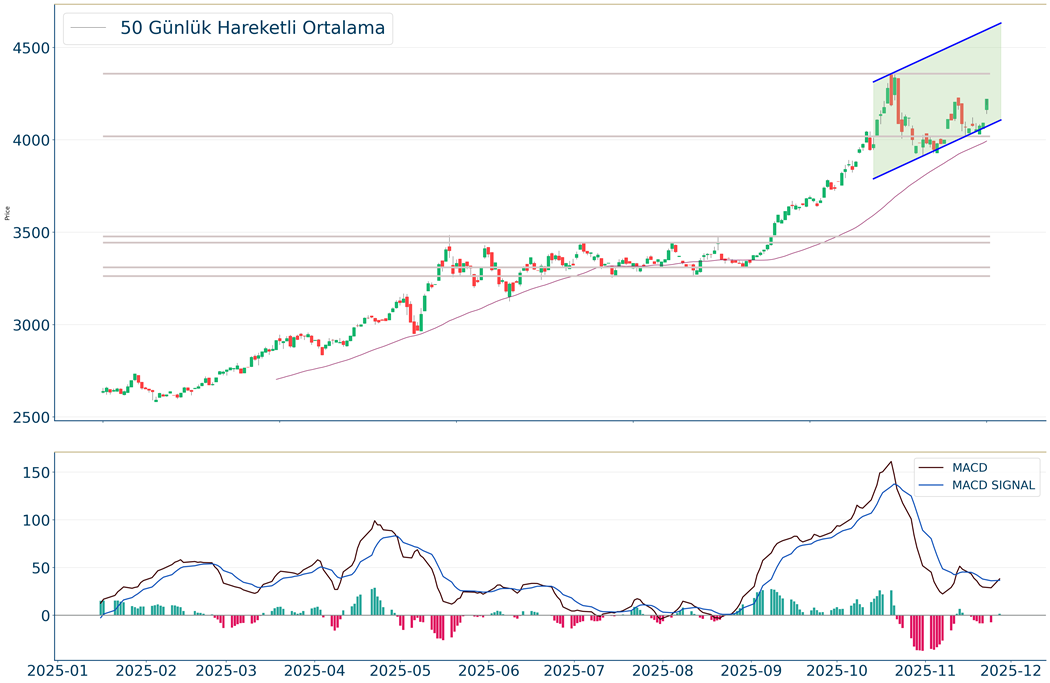The width and height of the screenshot is (1050, 683).
Task: Click the highest peak of the MACD line
Action: pyautogui.click(x=890, y=462)
